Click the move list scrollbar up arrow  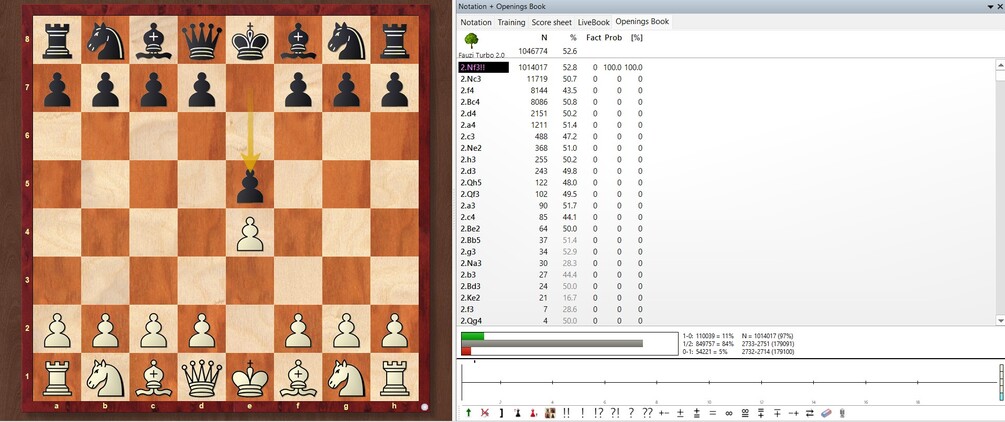tap(999, 65)
